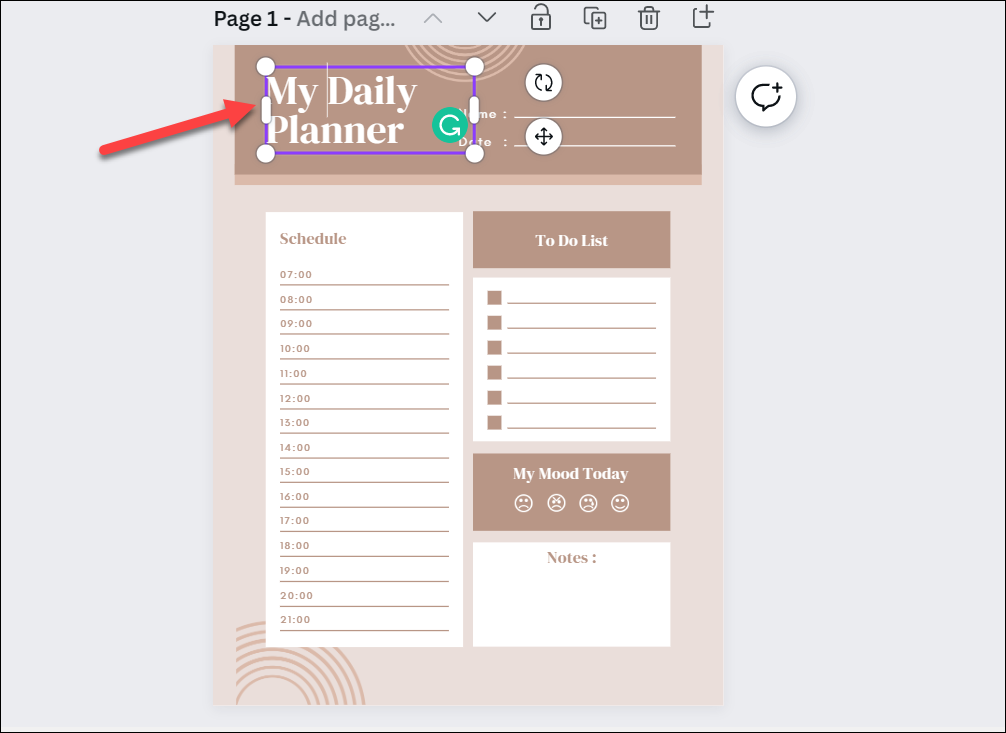Select the To Do List banner

coord(571,240)
